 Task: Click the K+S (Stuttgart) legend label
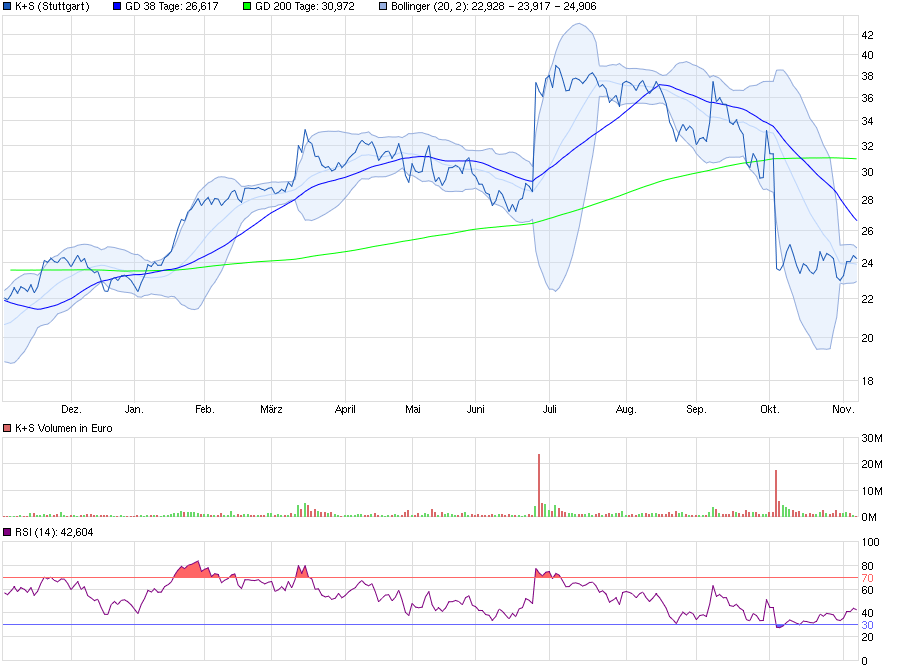coord(52,7)
